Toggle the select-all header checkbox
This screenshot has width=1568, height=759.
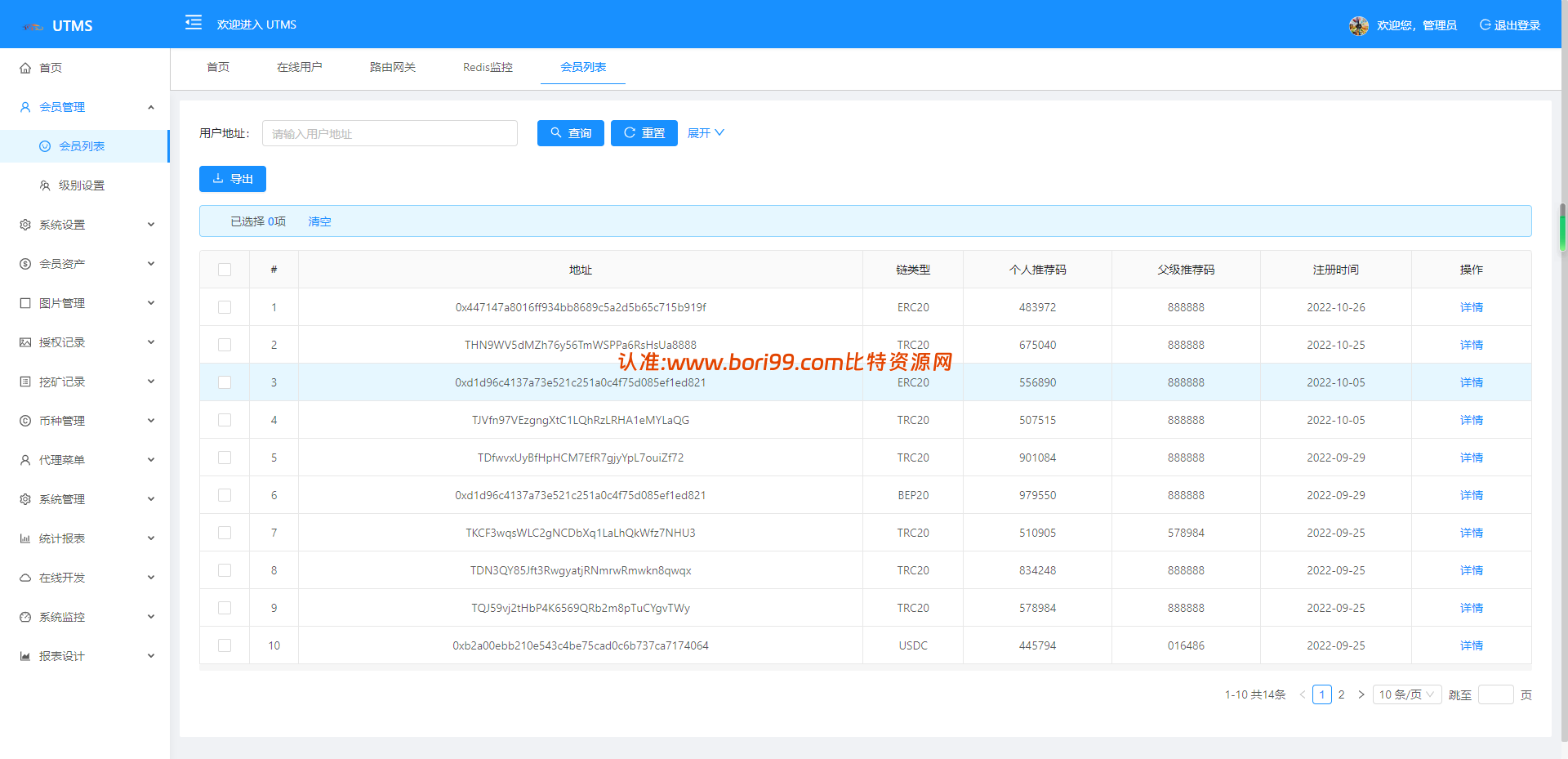click(x=225, y=270)
